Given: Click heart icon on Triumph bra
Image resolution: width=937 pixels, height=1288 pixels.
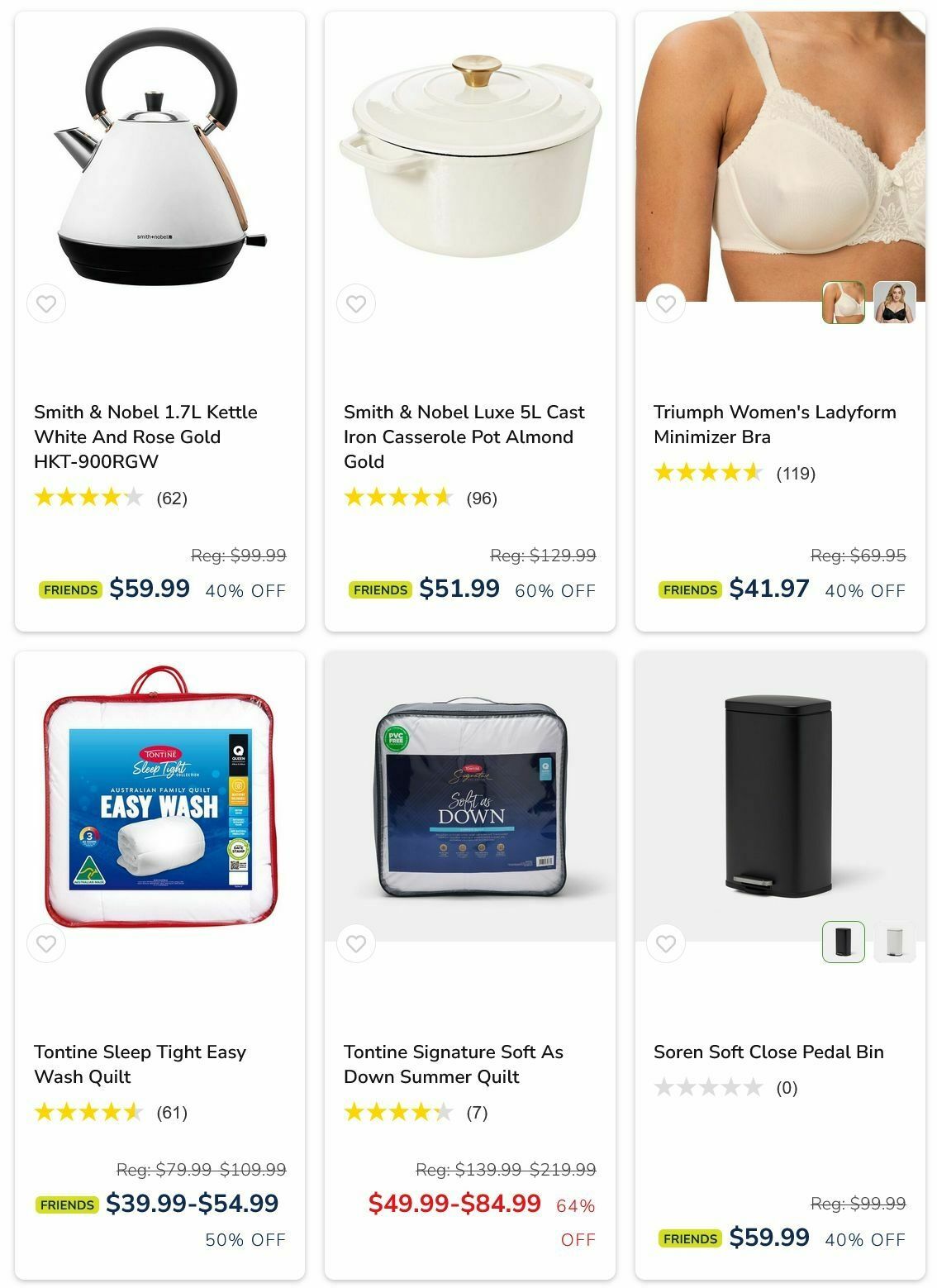Looking at the screenshot, I should pos(666,303).
